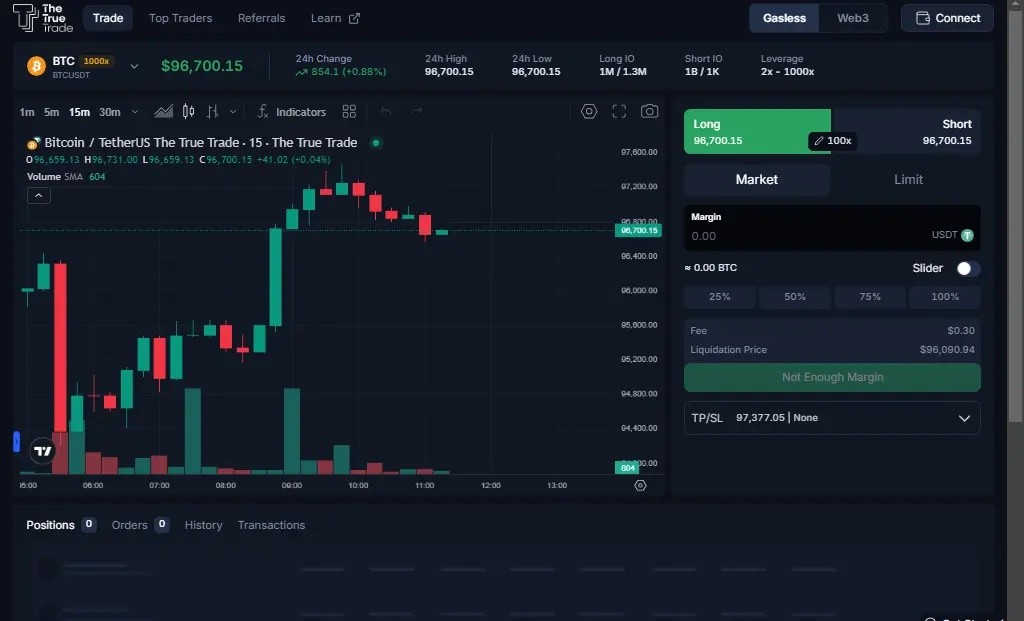Expand the BTC pair selector chevron
1024x621 pixels.
tap(134, 66)
